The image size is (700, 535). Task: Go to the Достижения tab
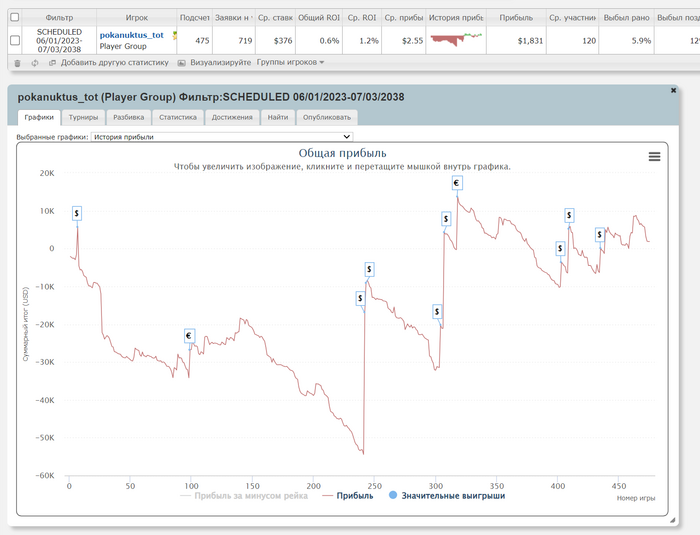pos(232,117)
